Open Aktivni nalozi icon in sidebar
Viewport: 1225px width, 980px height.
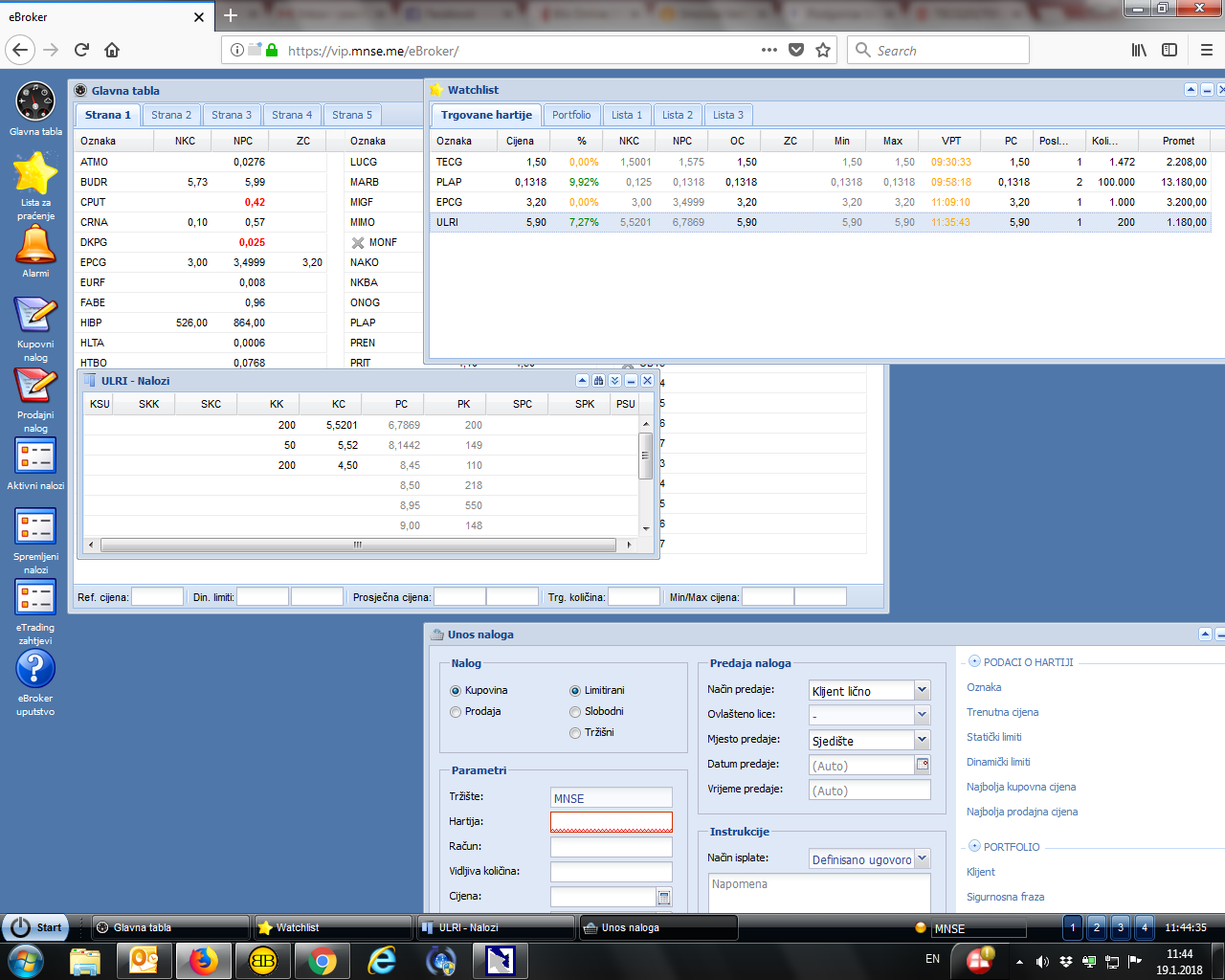click(x=35, y=456)
